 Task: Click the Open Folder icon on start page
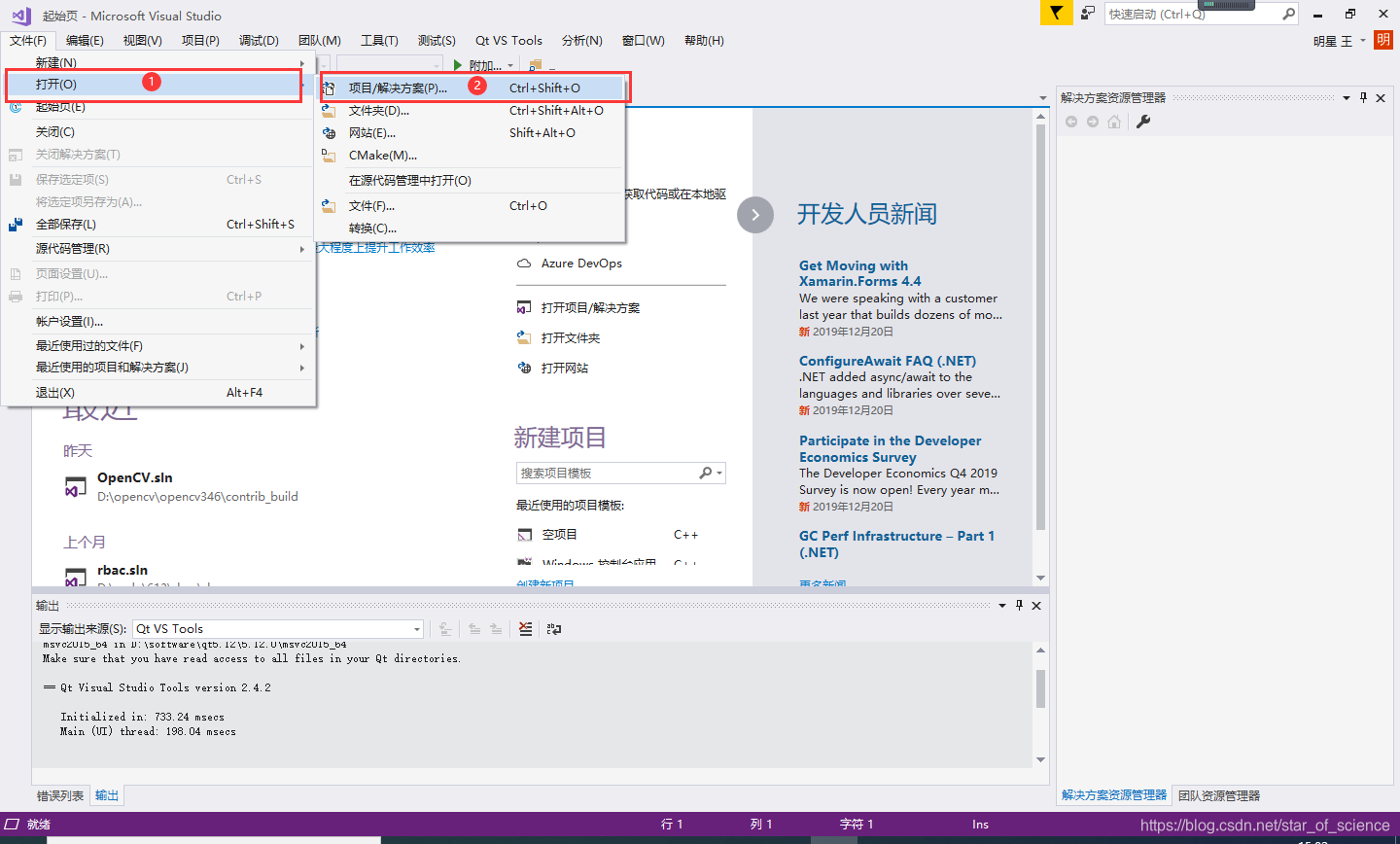coord(524,338)
